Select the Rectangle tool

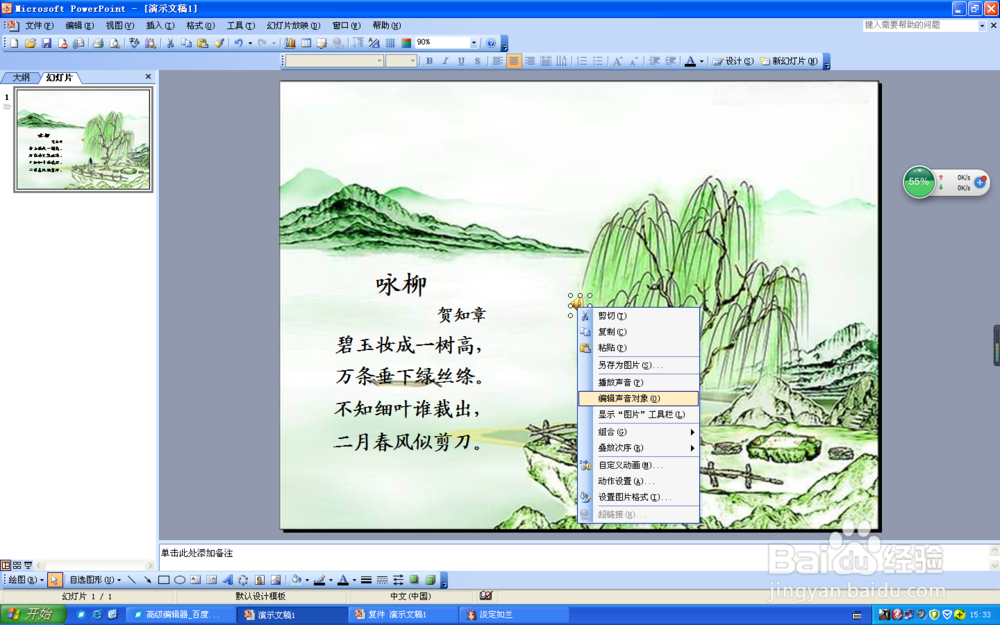(x=166, y=579)
